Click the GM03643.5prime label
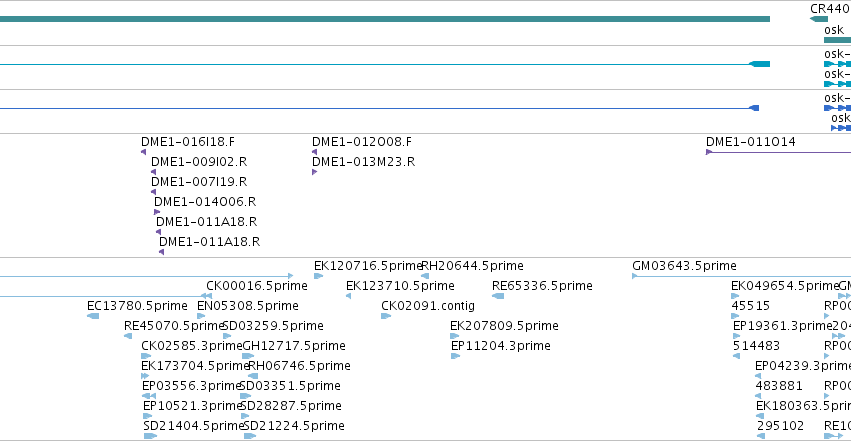This screenshot has height=441, width=851. click(684, 266)
